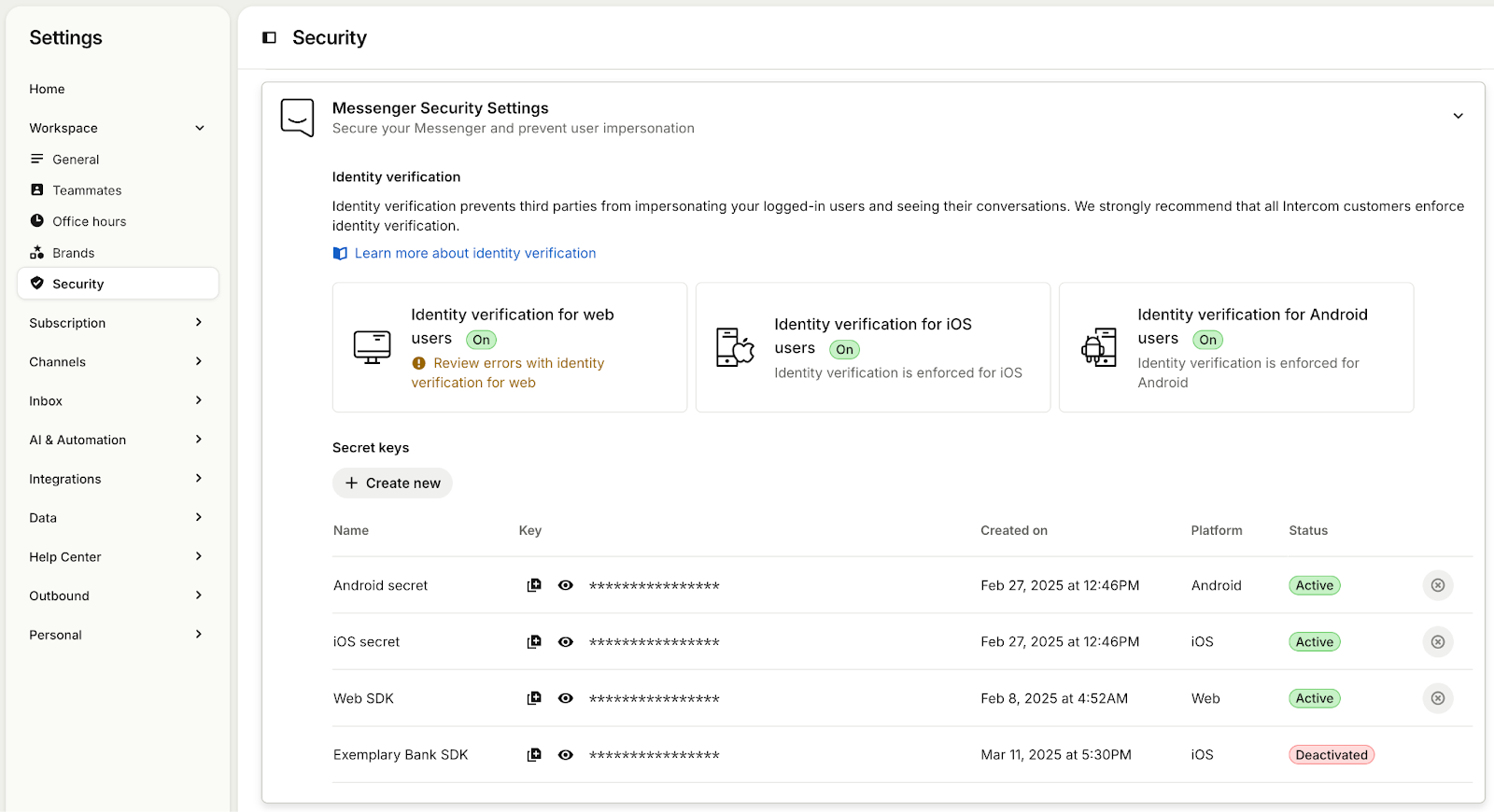Click the Brands shapes icon

pyautogui.click(x=37, y=252)
